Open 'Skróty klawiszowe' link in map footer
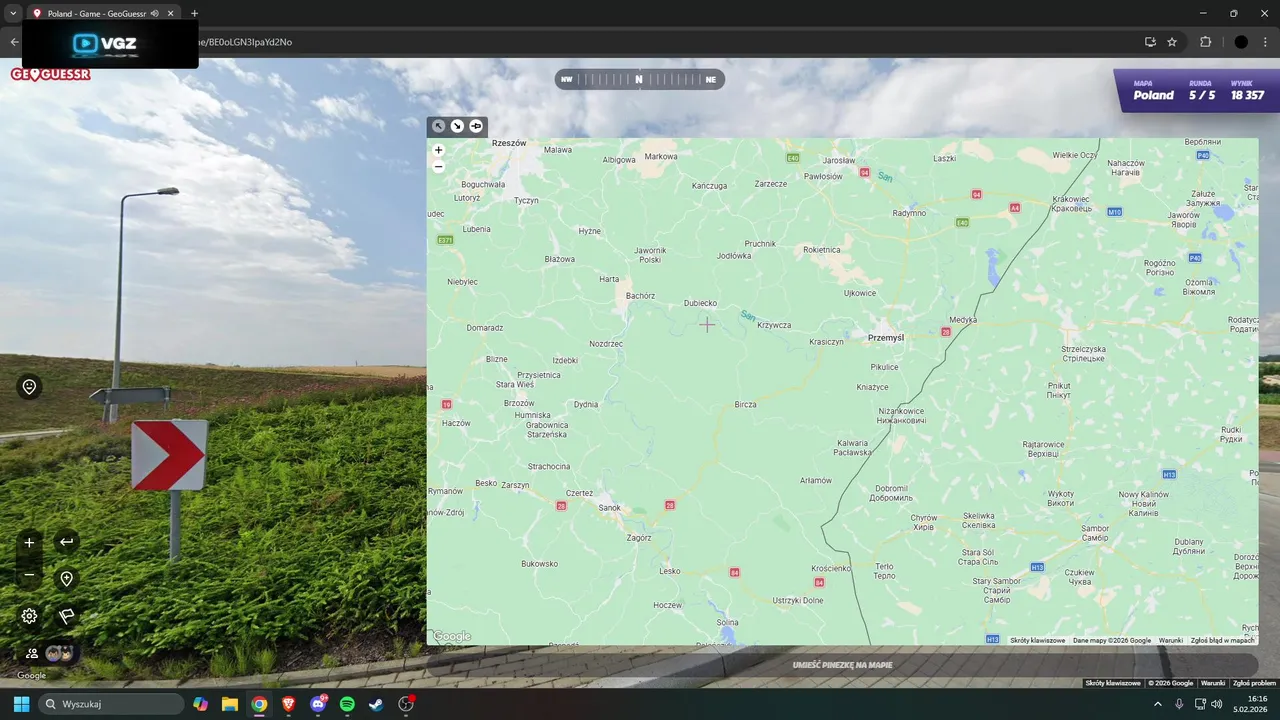This screenshot has width=1280, height=720. [x=1037, y=640]
